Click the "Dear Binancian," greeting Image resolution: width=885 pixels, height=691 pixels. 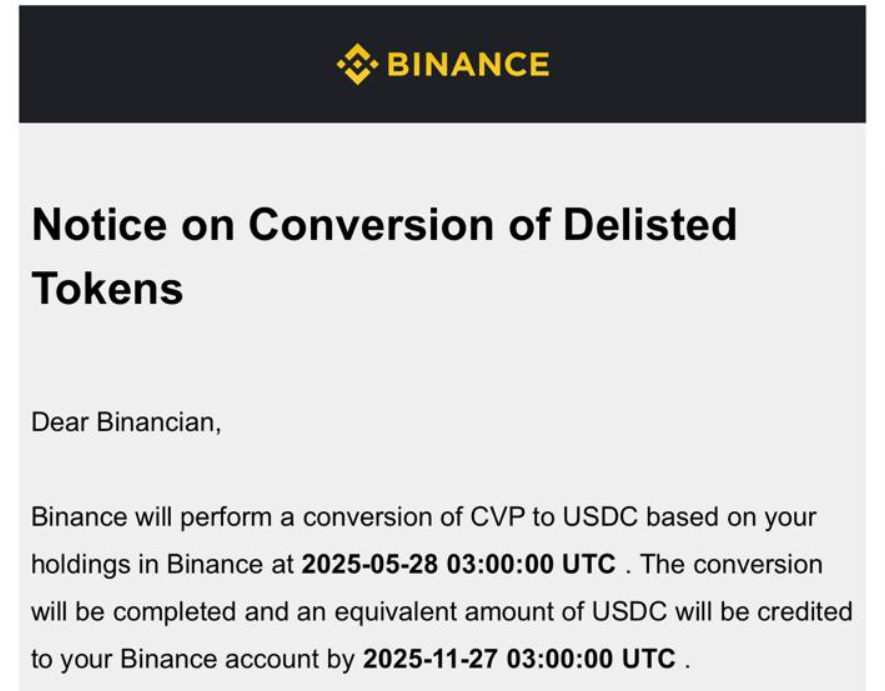point(126,422)
